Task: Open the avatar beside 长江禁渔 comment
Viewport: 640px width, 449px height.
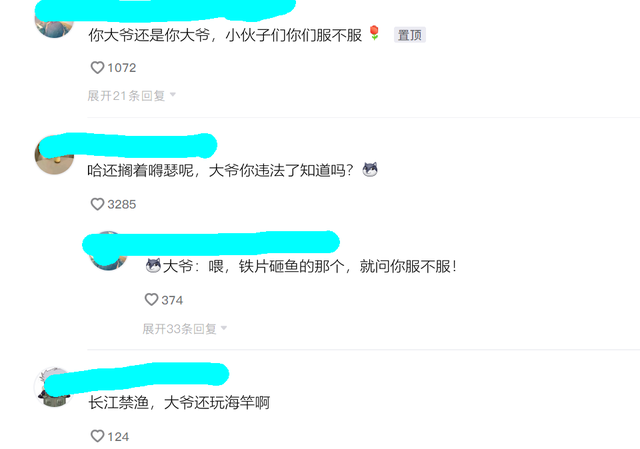Action: tap(54, 387)
